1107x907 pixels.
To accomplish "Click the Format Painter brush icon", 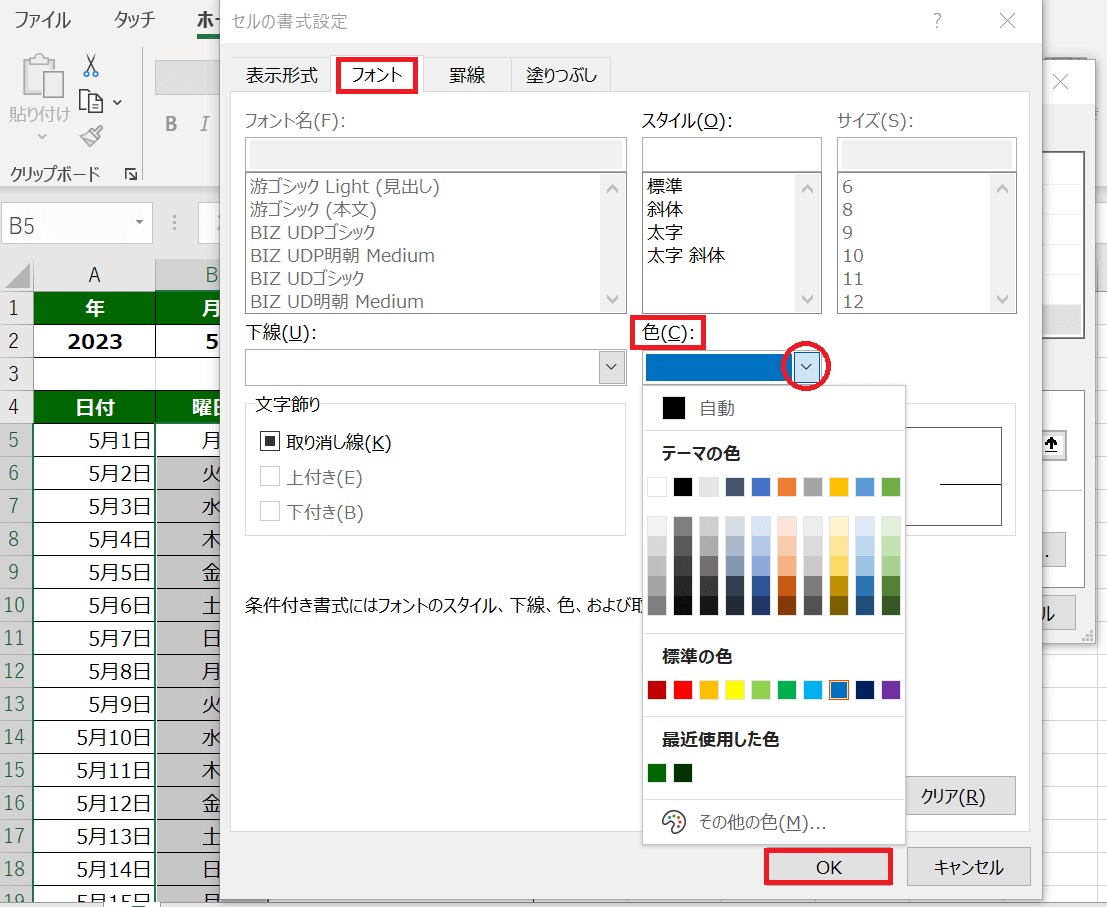I will click(x=91, y=136).
